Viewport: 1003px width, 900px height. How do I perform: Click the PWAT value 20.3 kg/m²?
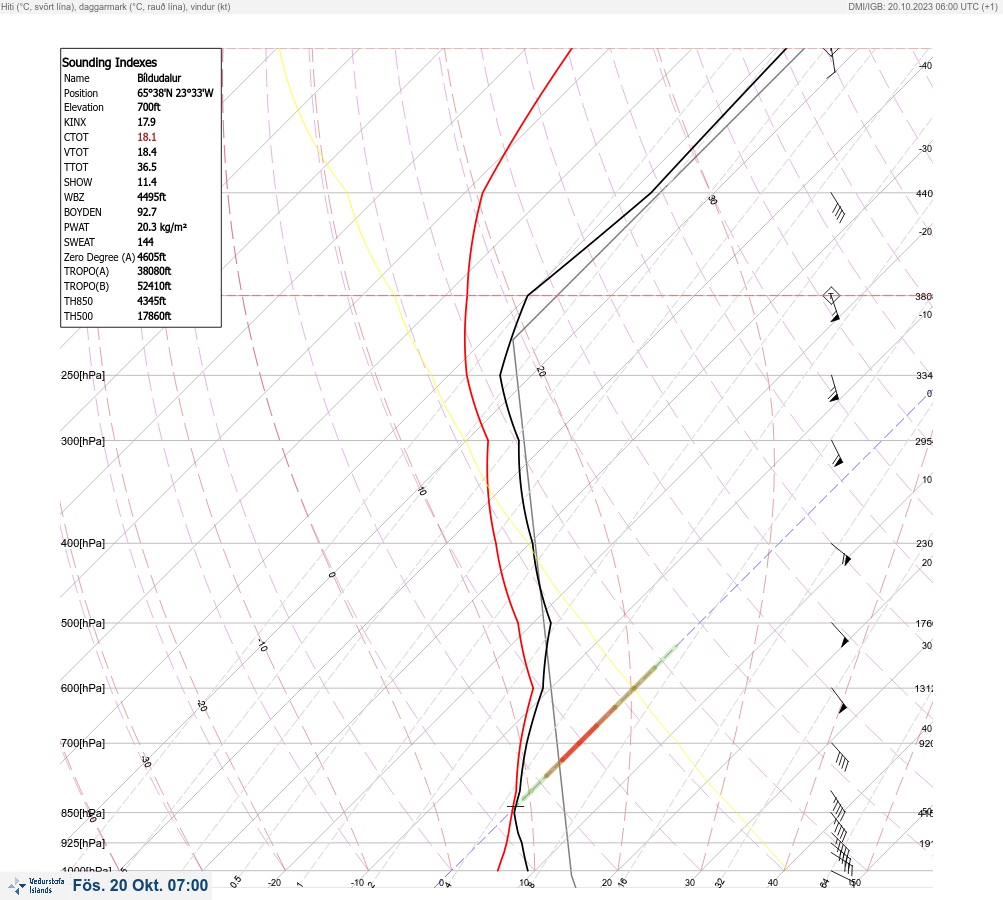(162, 227)
